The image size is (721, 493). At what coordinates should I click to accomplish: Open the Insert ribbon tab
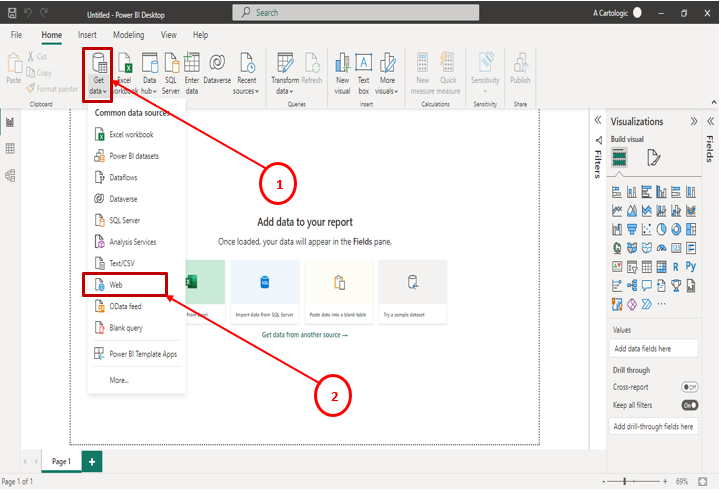point(87,35)
